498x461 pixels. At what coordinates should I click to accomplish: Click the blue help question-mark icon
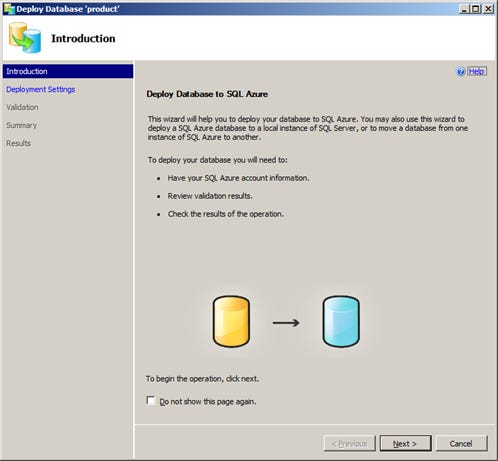click(x=461, y=71)
